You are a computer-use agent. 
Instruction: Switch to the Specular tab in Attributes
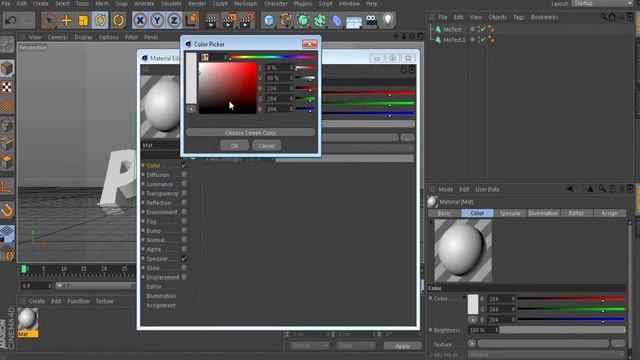510,213
